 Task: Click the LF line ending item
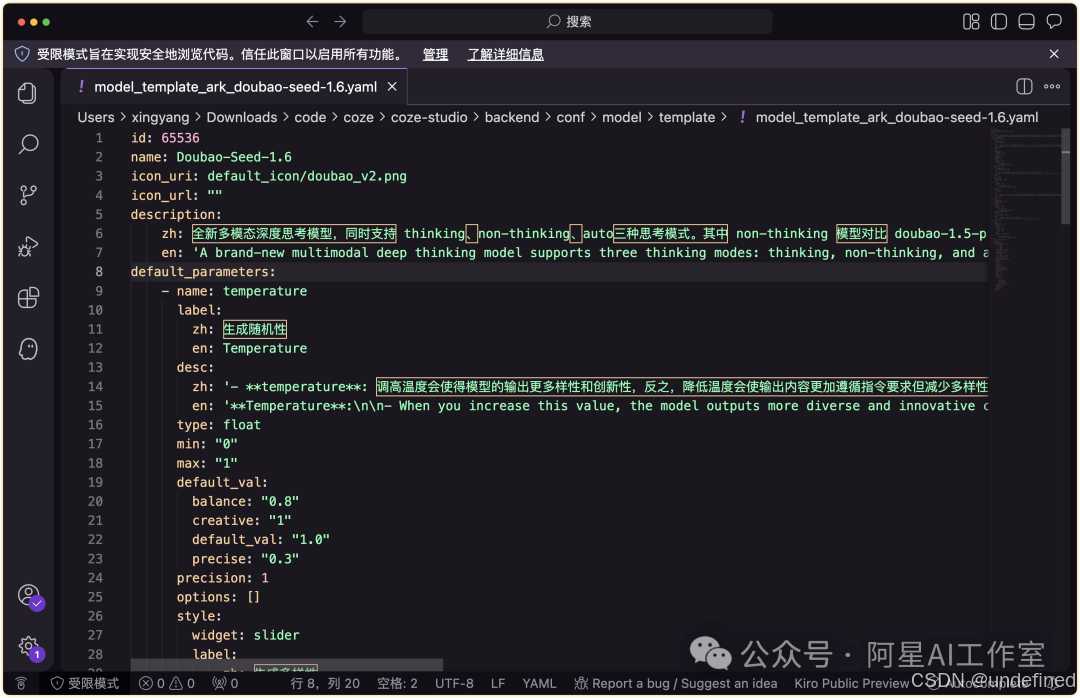498,683
